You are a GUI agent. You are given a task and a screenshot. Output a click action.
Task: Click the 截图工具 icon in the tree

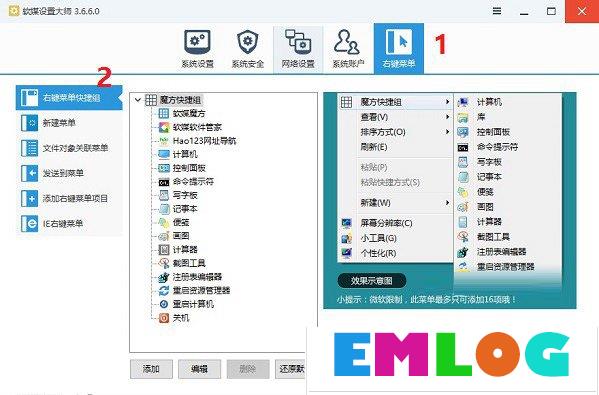point(164,263)
